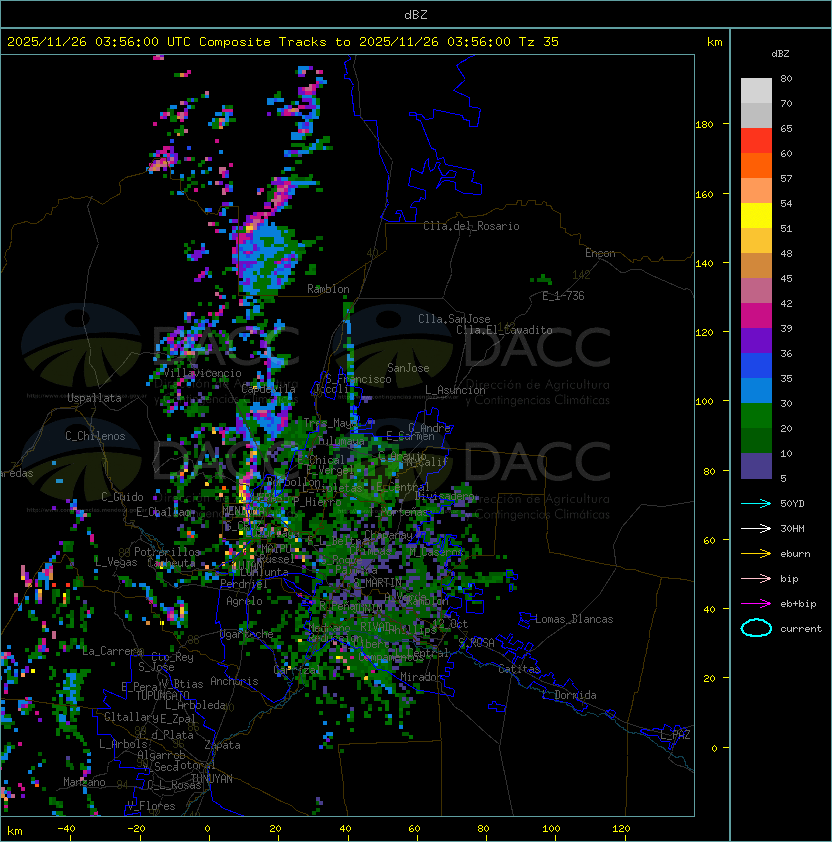Click the '2025/11/26 03:56:00 UTC Composite Tracks' header text
This screenshot has width=832, height=842.
tap(167, 42)
